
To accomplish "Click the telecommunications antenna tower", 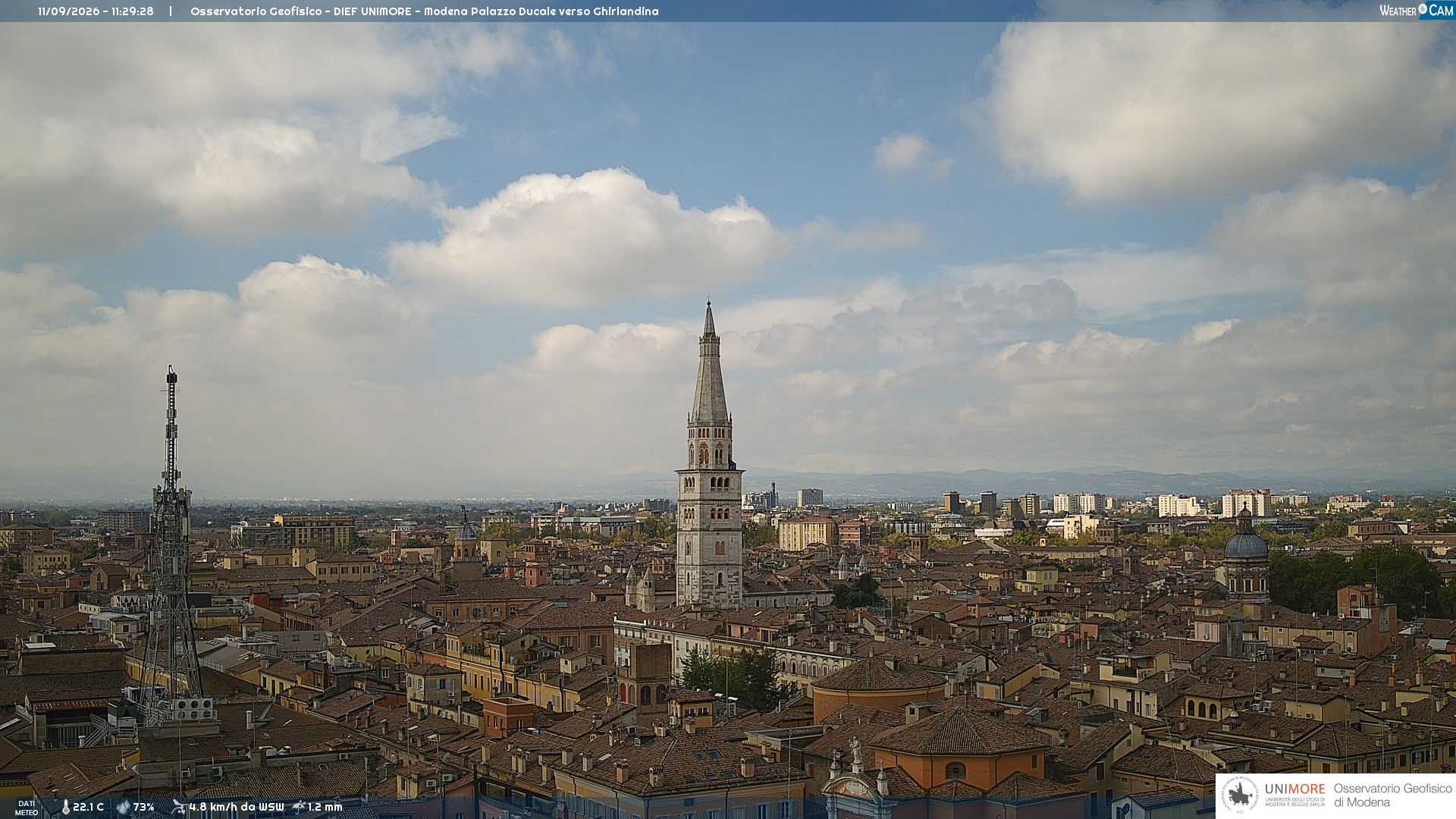I will tap(171, 546).
